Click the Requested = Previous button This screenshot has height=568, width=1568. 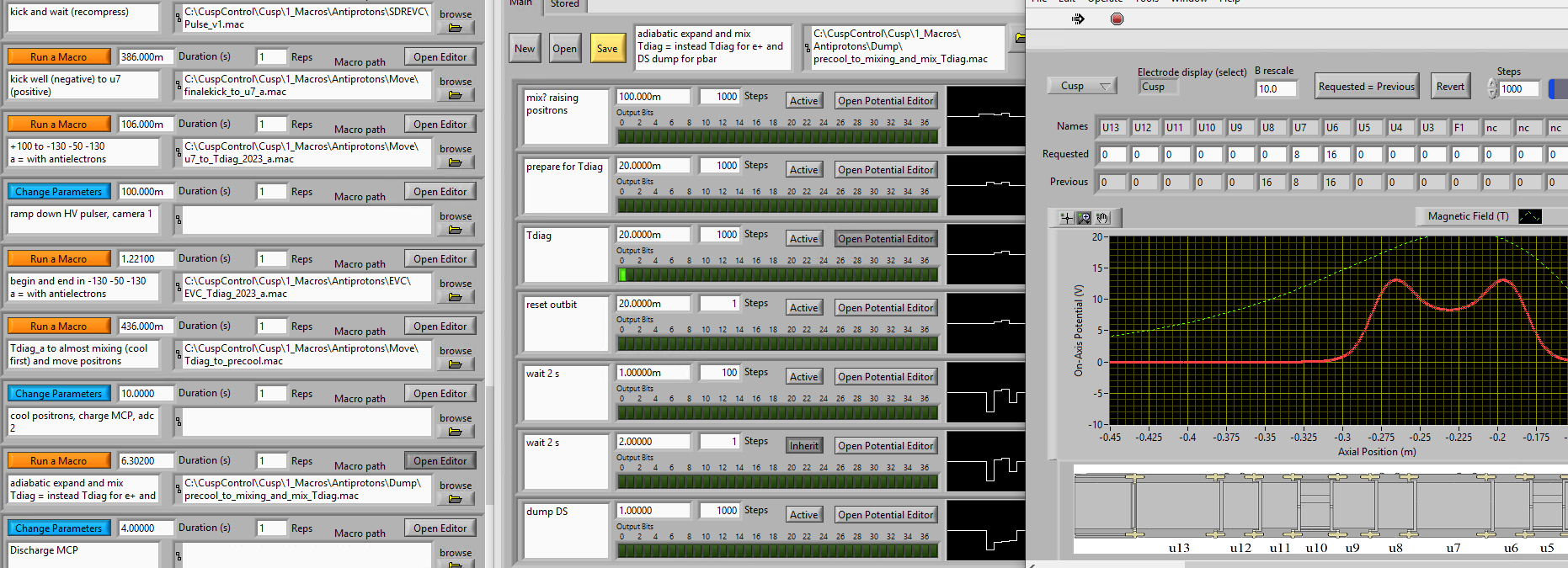(1366, 86)
